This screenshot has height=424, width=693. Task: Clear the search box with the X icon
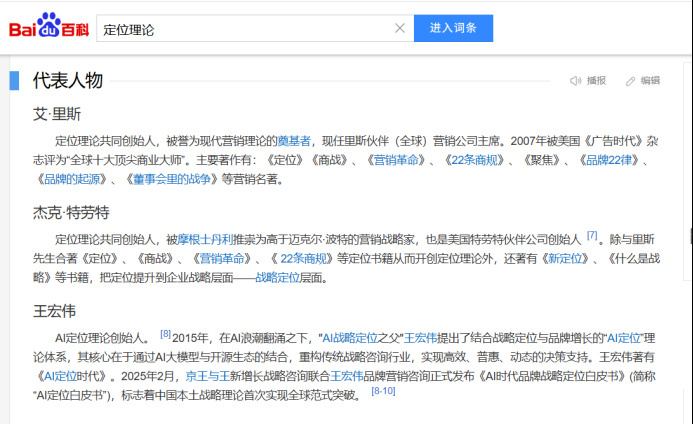[400, 28]
